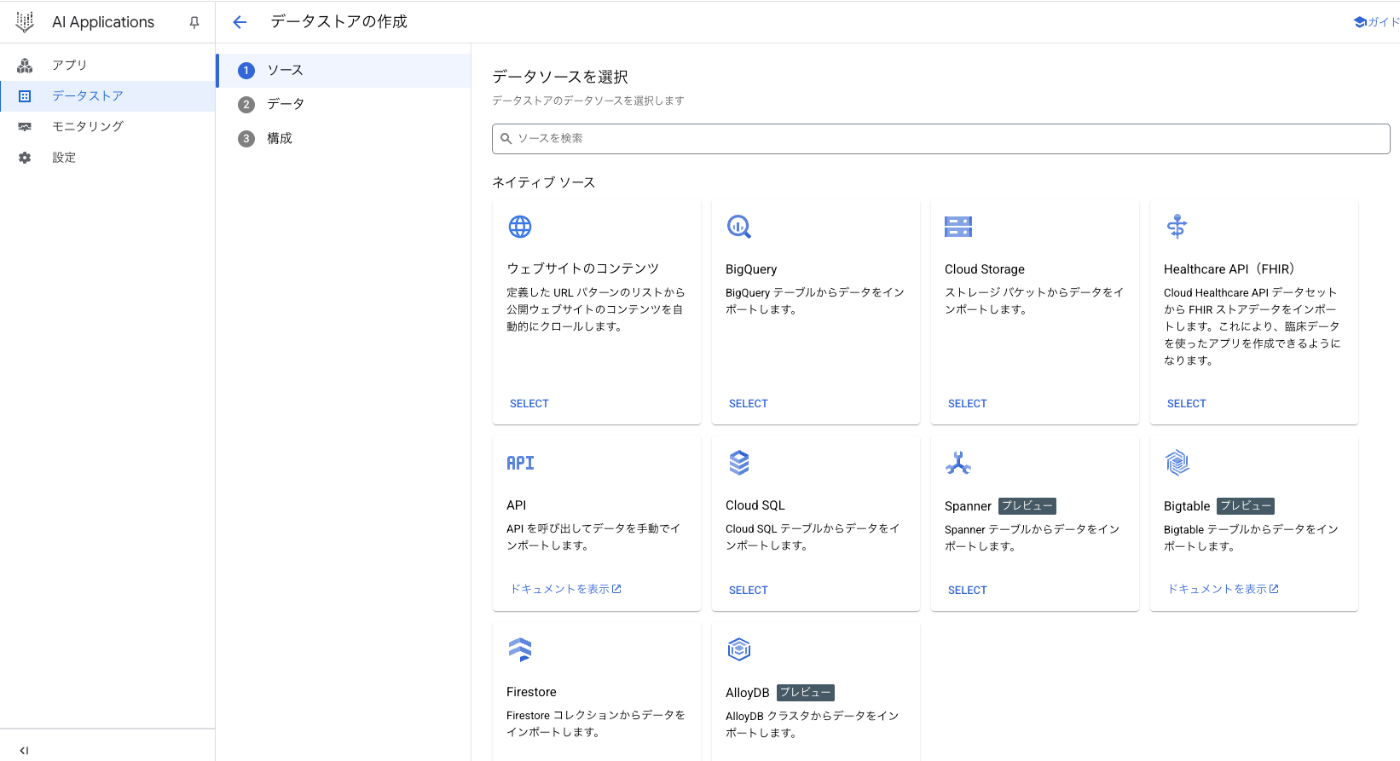Click the ネイティブ ソース heading
The image size is (1400, 761).
[x=543, y=182]
